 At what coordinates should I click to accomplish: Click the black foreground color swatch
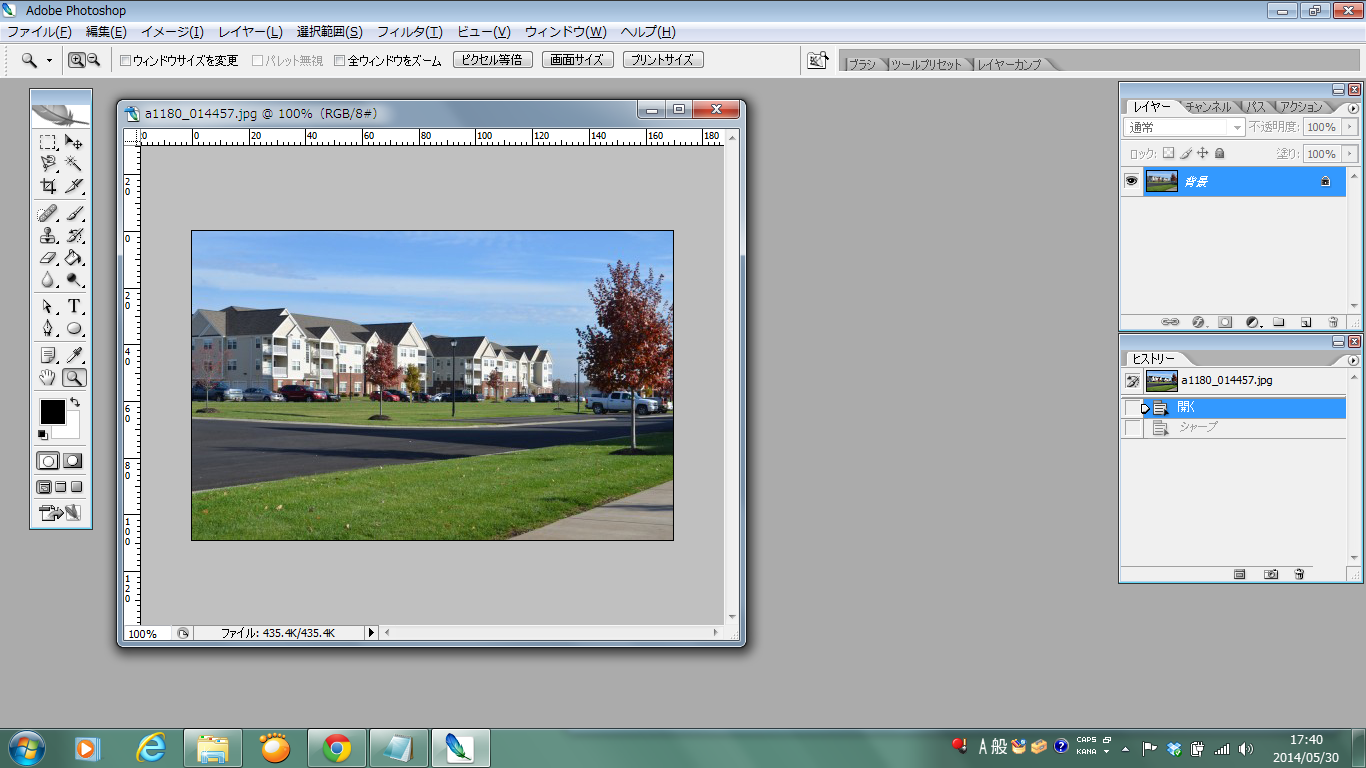pyautogui.click(x=52, y=411)
